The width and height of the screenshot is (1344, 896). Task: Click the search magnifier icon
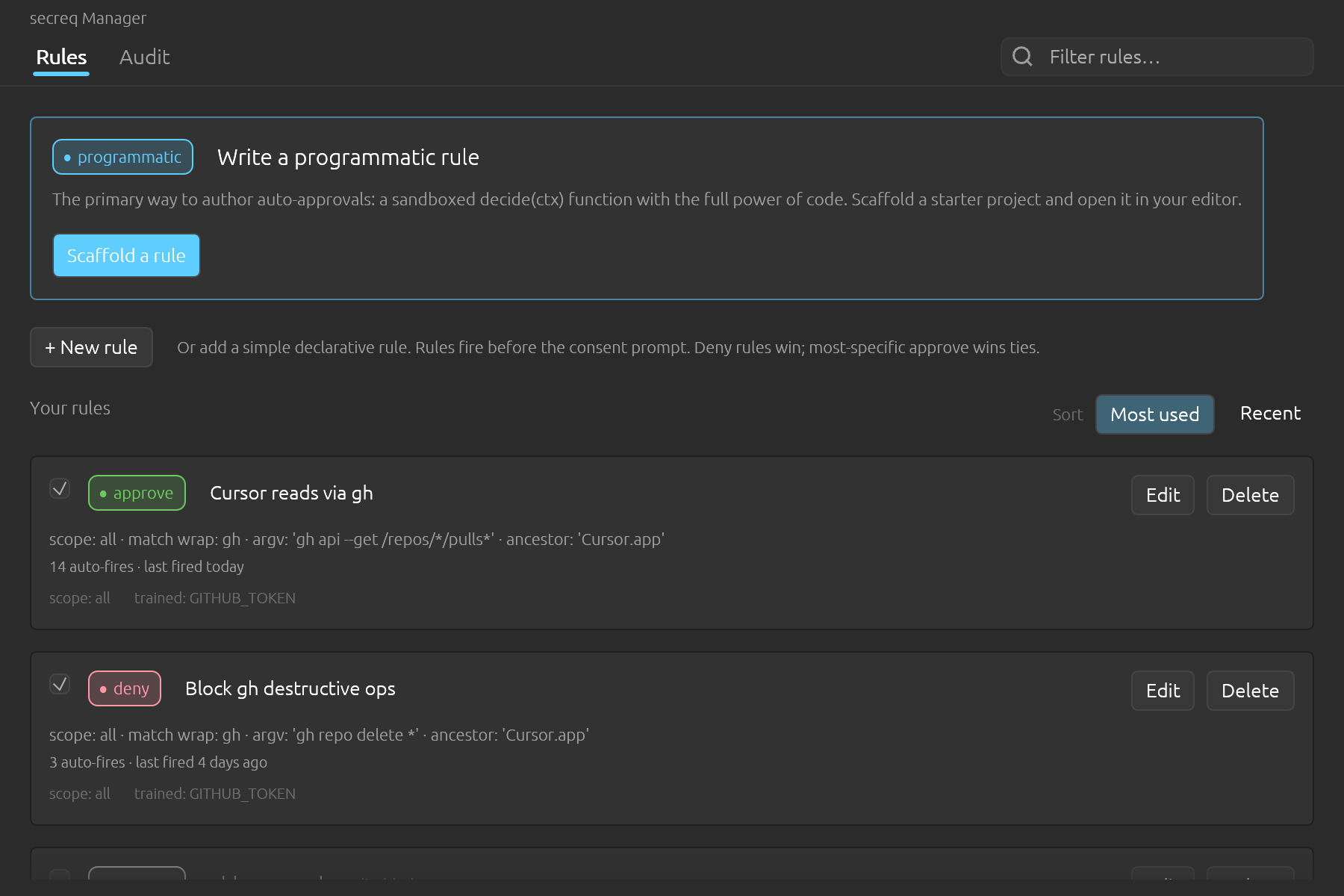[1022, 57]
